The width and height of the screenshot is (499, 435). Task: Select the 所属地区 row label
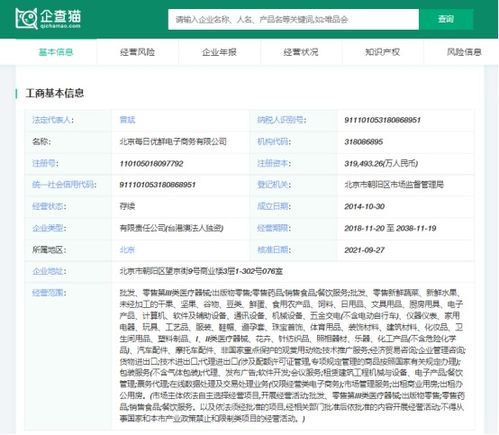[49, 250]
